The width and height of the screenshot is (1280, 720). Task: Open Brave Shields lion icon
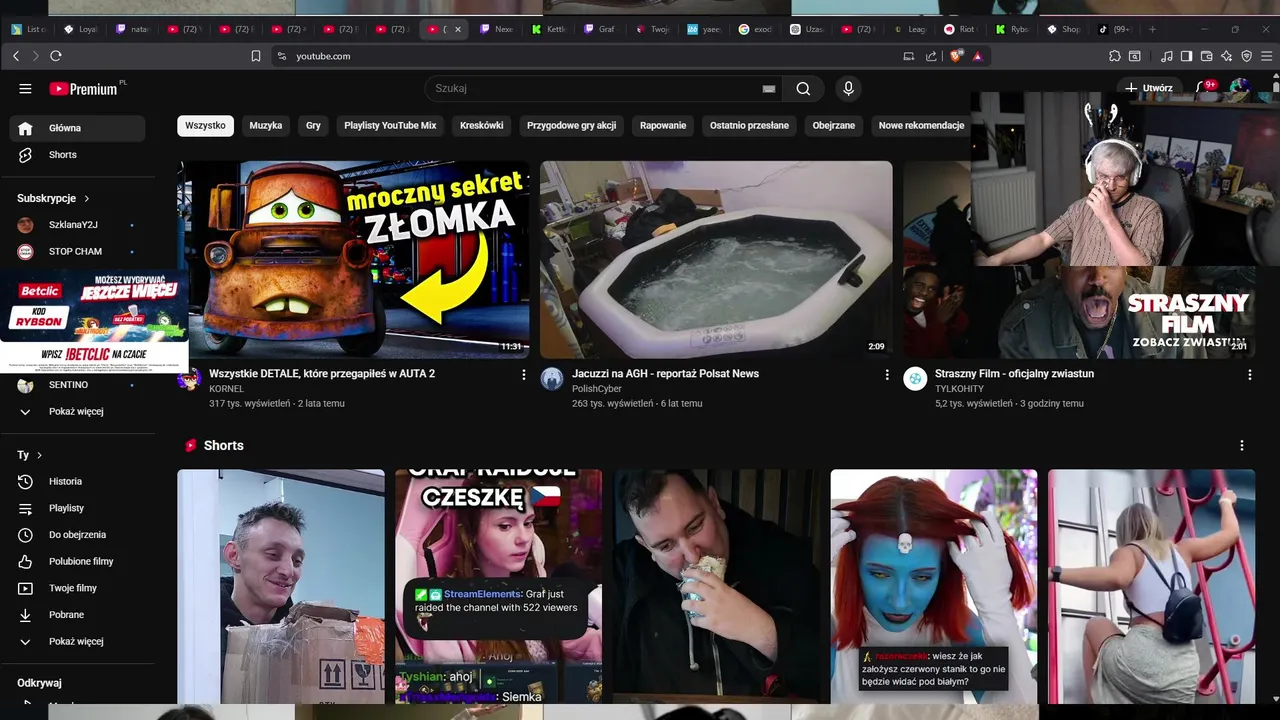[957, 56]
